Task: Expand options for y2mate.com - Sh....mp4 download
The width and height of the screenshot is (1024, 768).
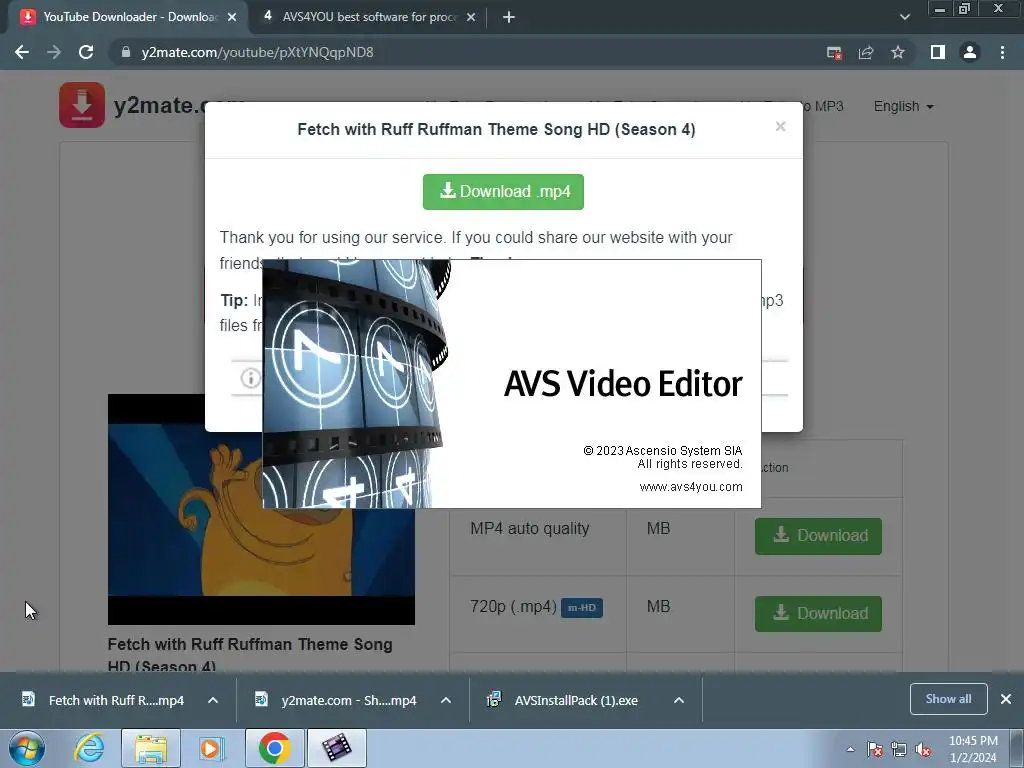Action: [x=446, y=701]
